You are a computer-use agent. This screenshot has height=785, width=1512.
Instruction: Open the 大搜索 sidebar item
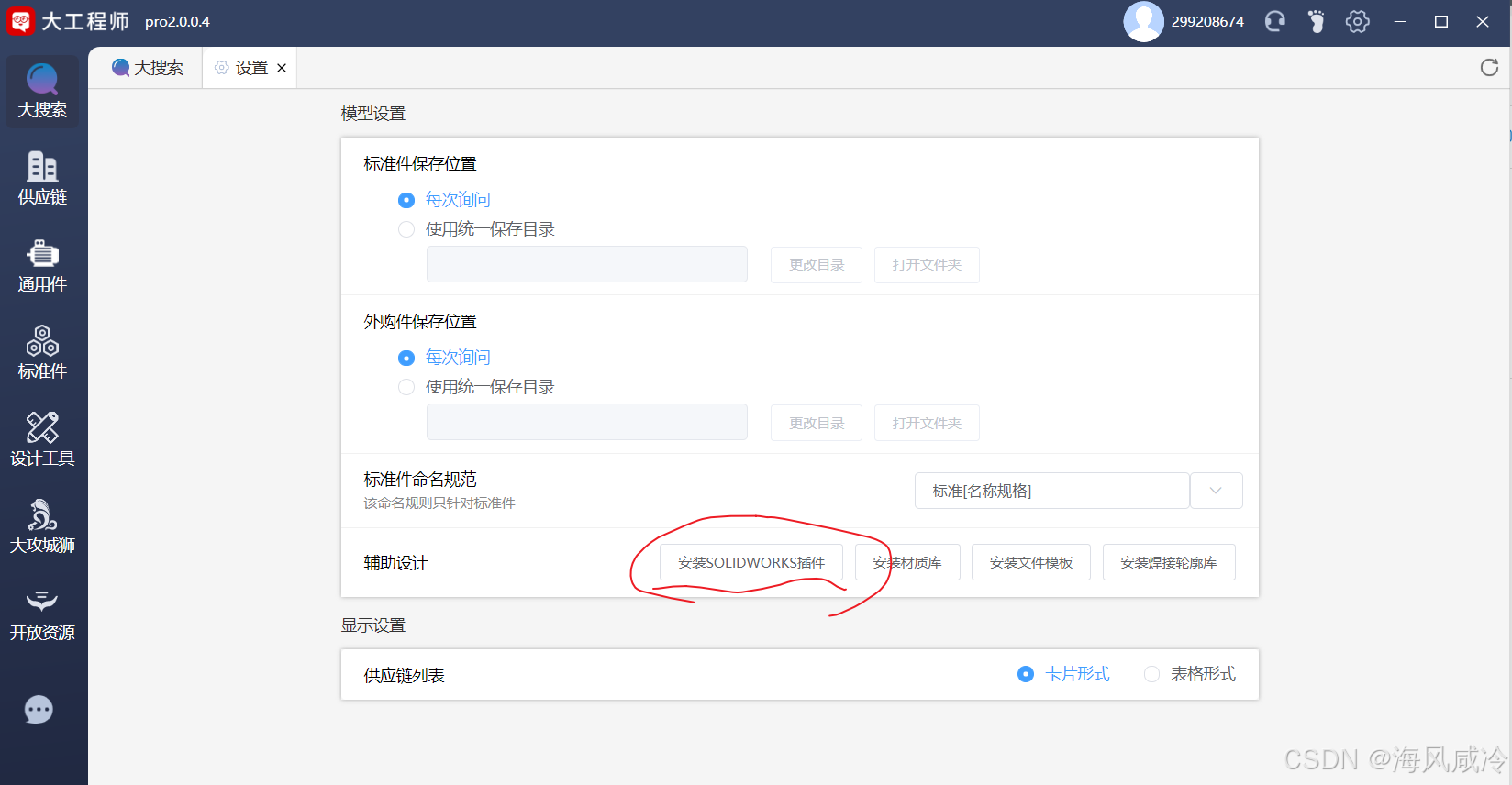pyautogui.click(x=42, y=92)
